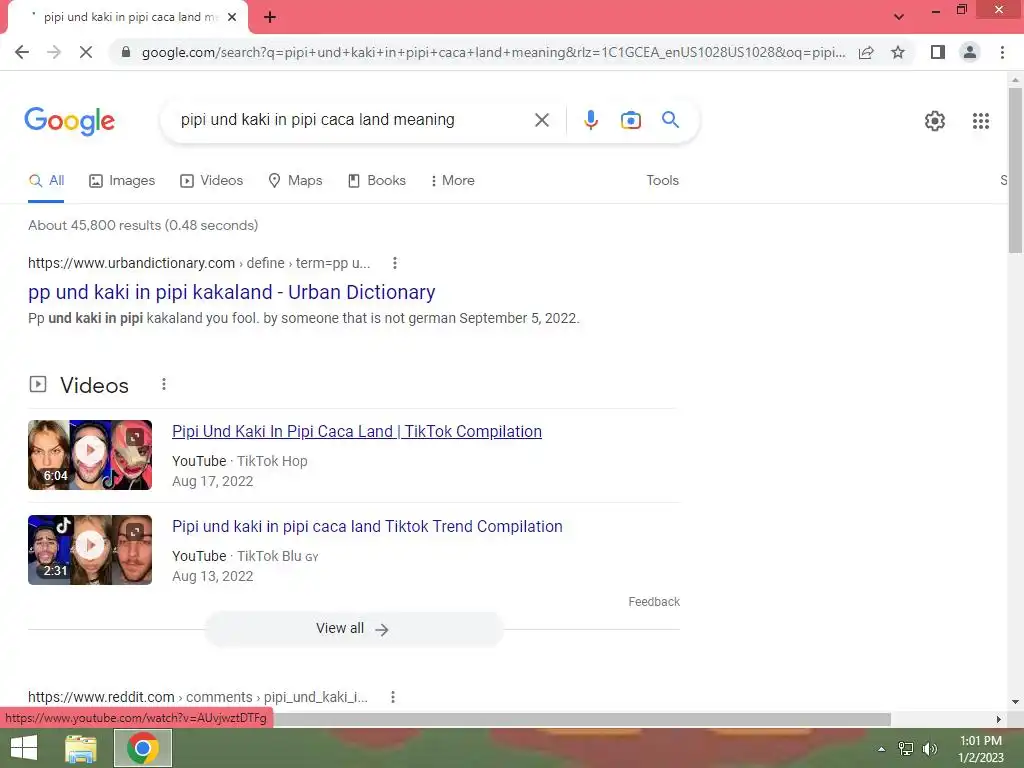This screenshot has height=768, width=1024.
Task: Open the volume control tray icon
Action: [929, 749]
